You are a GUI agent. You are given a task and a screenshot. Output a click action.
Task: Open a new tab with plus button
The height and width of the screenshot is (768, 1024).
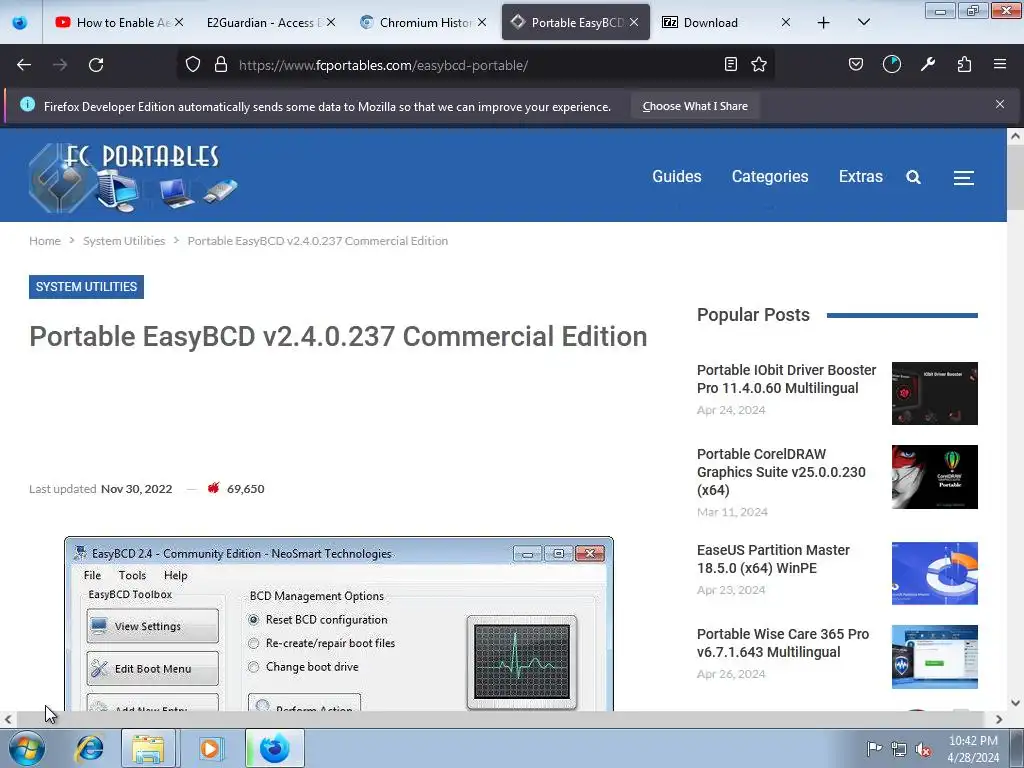click(824, 22)
